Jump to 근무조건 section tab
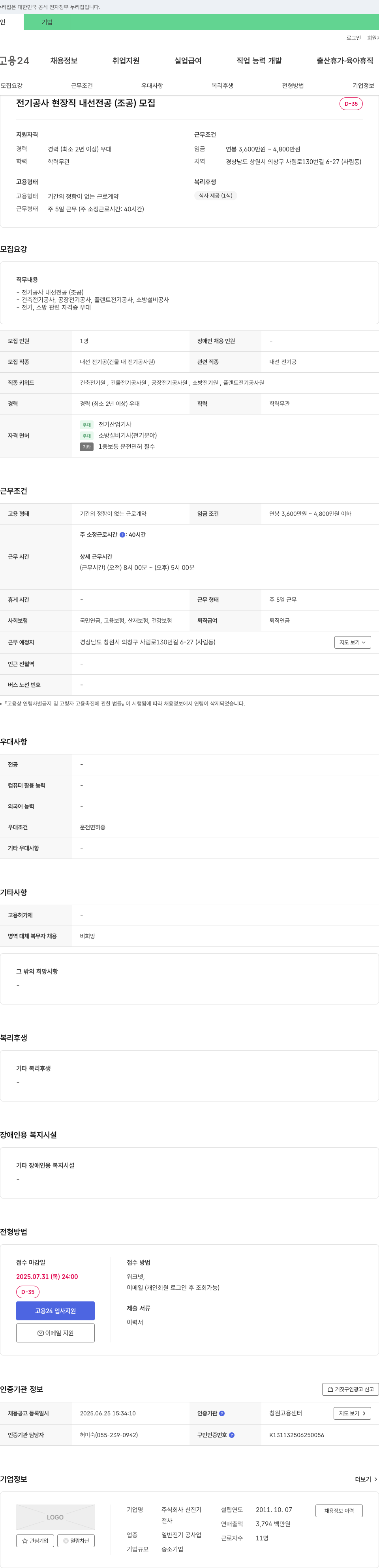The image size is (379, 1568). (82, 86)
